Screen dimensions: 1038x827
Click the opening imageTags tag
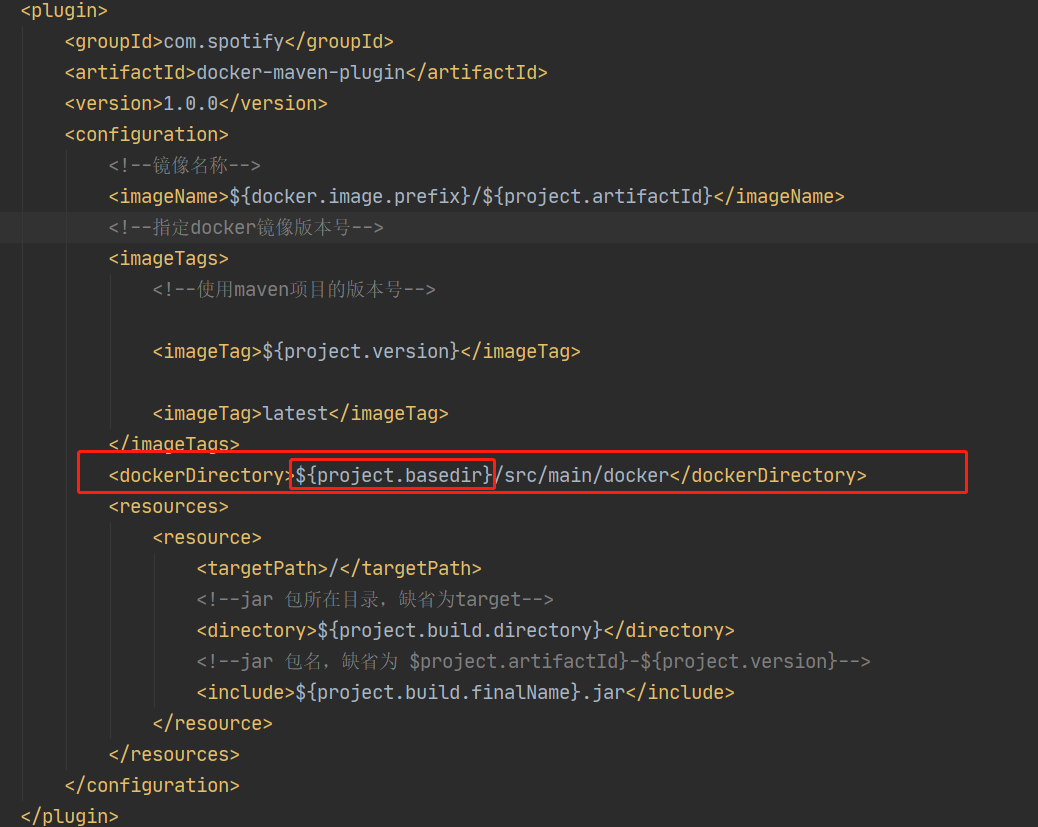tap(168, 258)
